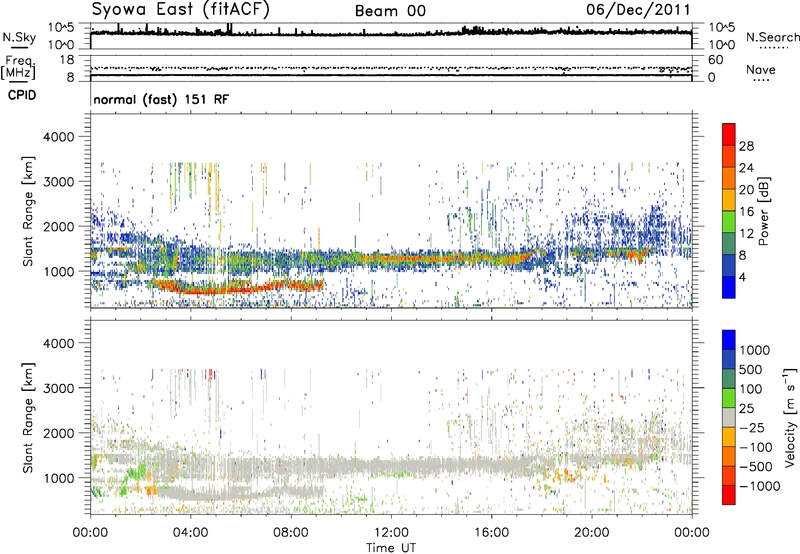Click the '04:00' time axis label
The image size is (800, 554).
(x=190, y=533)
